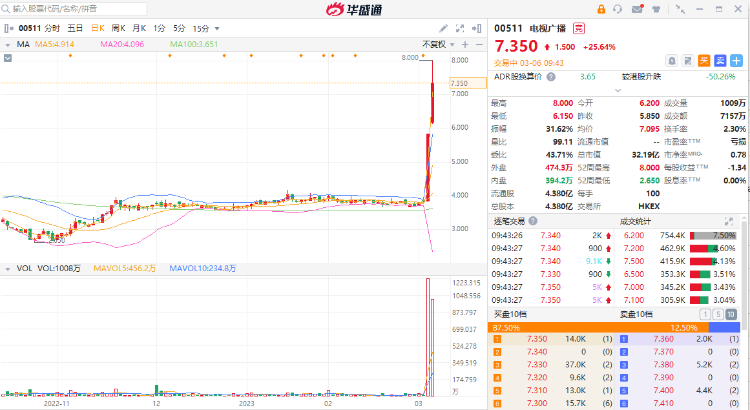The width and height of the screenshot is (750, 410).
Task: Click the orange lock icon in title bar
Action: tap(601, 9)
